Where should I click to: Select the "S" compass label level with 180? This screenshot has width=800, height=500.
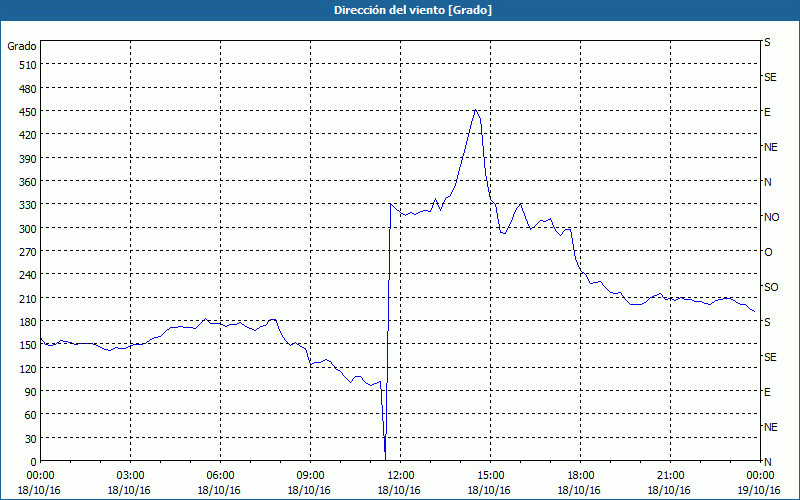[x=767, y=322]
